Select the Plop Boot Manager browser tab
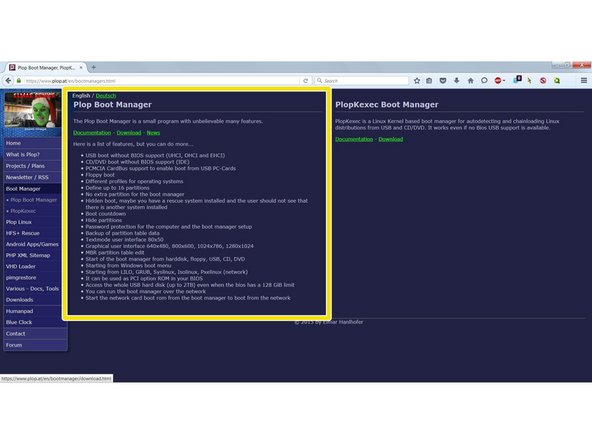 click(46, 68)
